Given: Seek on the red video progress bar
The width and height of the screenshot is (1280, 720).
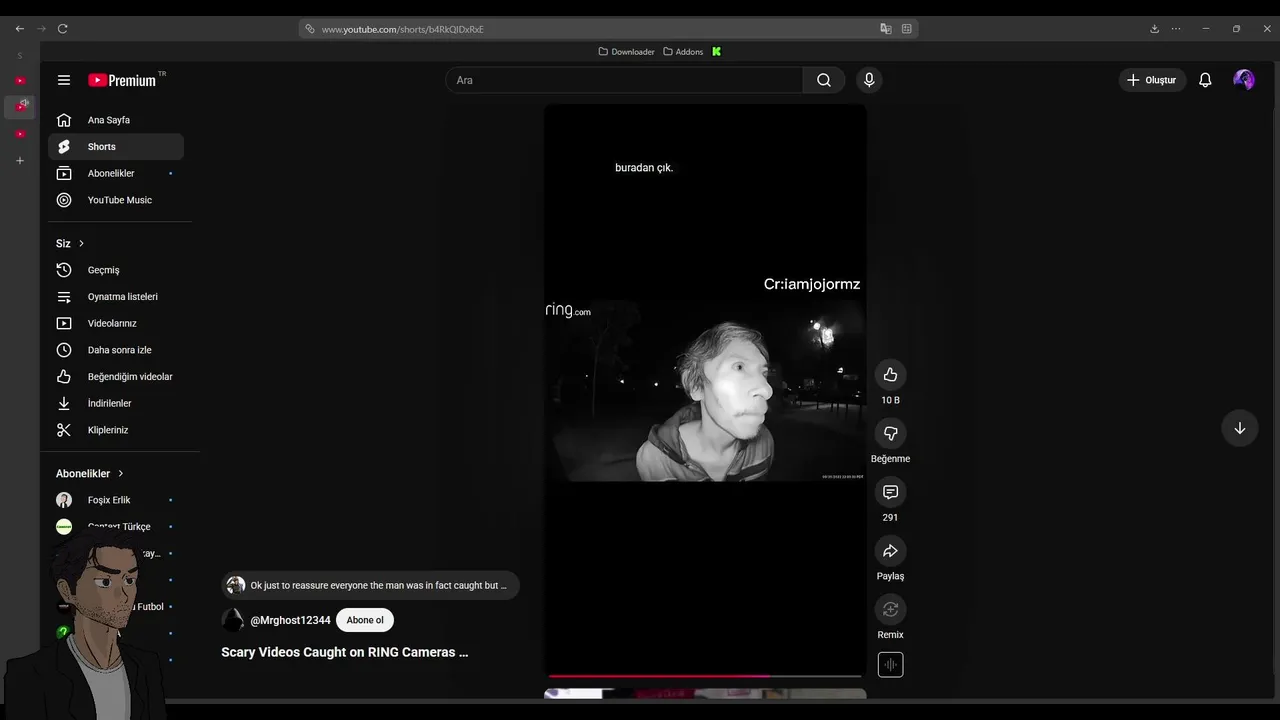Looking at the screenshot, I should pyautogui.click(x=705, y=676).
